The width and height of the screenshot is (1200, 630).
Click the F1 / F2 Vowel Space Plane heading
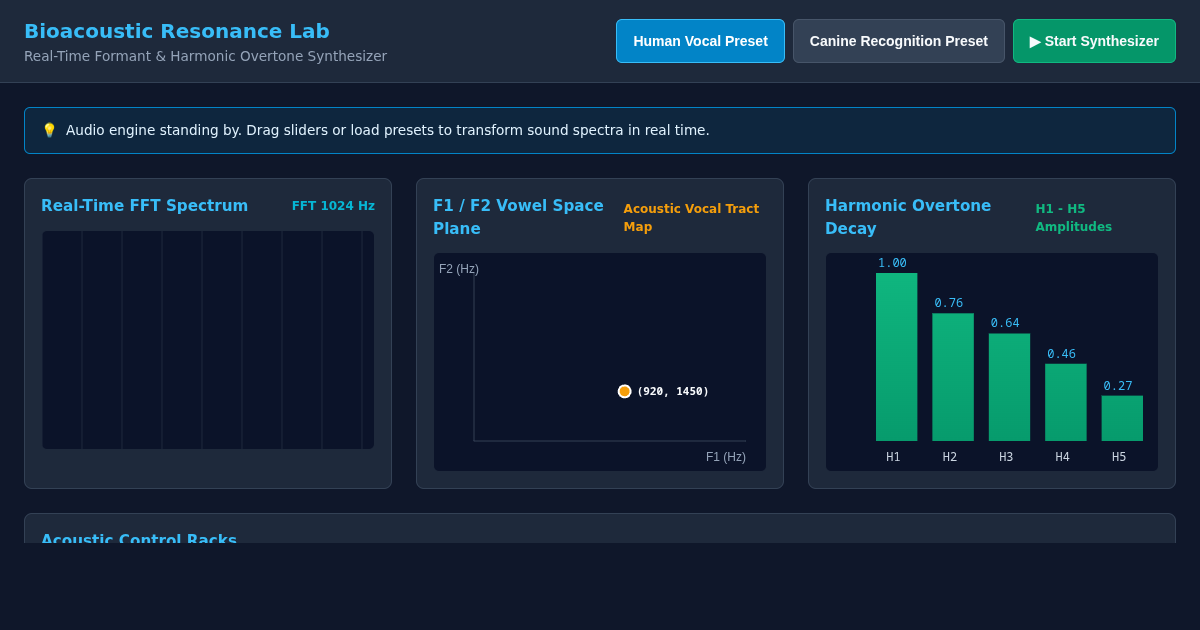518,217
